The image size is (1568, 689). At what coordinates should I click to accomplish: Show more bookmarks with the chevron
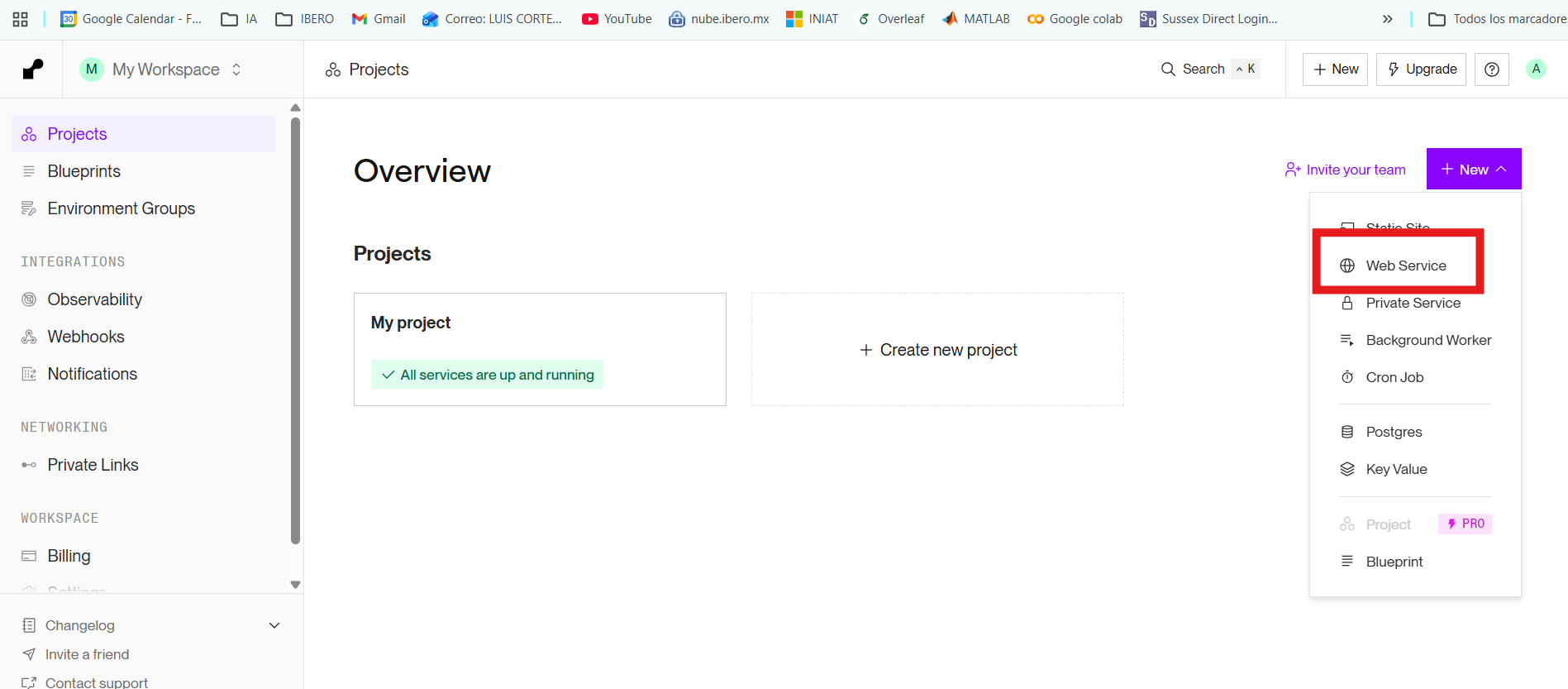1387,19
